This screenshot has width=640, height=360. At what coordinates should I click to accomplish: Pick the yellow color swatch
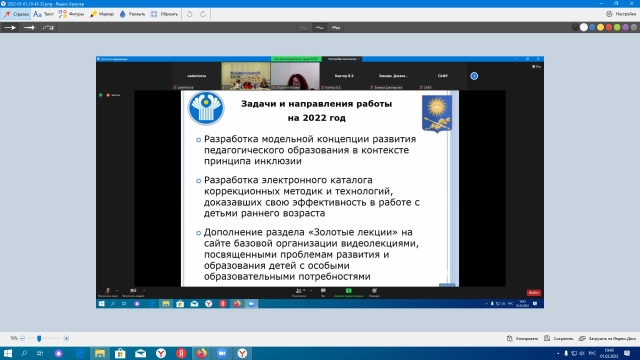600,27
